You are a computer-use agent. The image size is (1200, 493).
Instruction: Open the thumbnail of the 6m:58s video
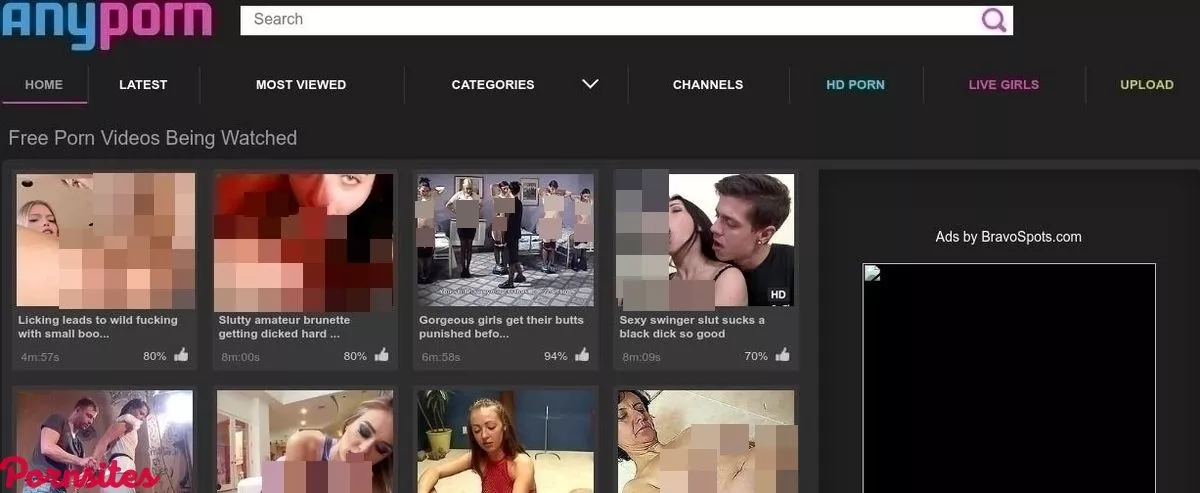[505, 240]
